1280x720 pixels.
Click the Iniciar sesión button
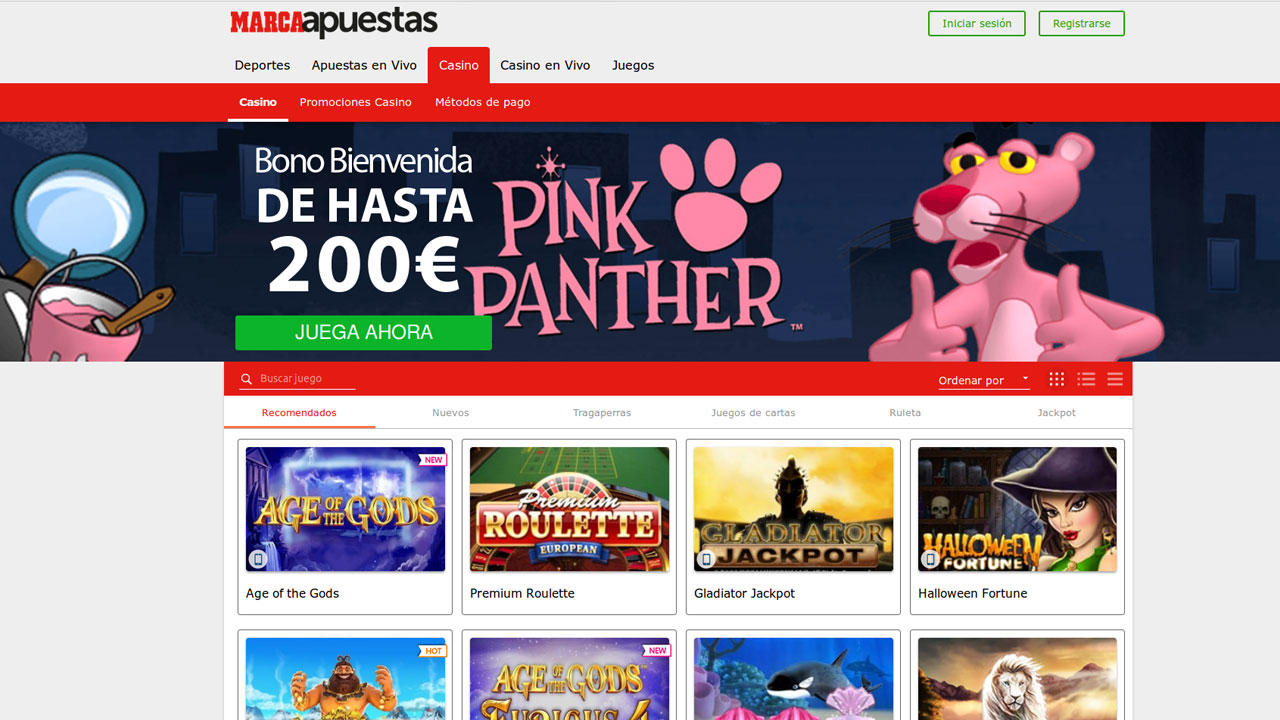tap(976, 23)
